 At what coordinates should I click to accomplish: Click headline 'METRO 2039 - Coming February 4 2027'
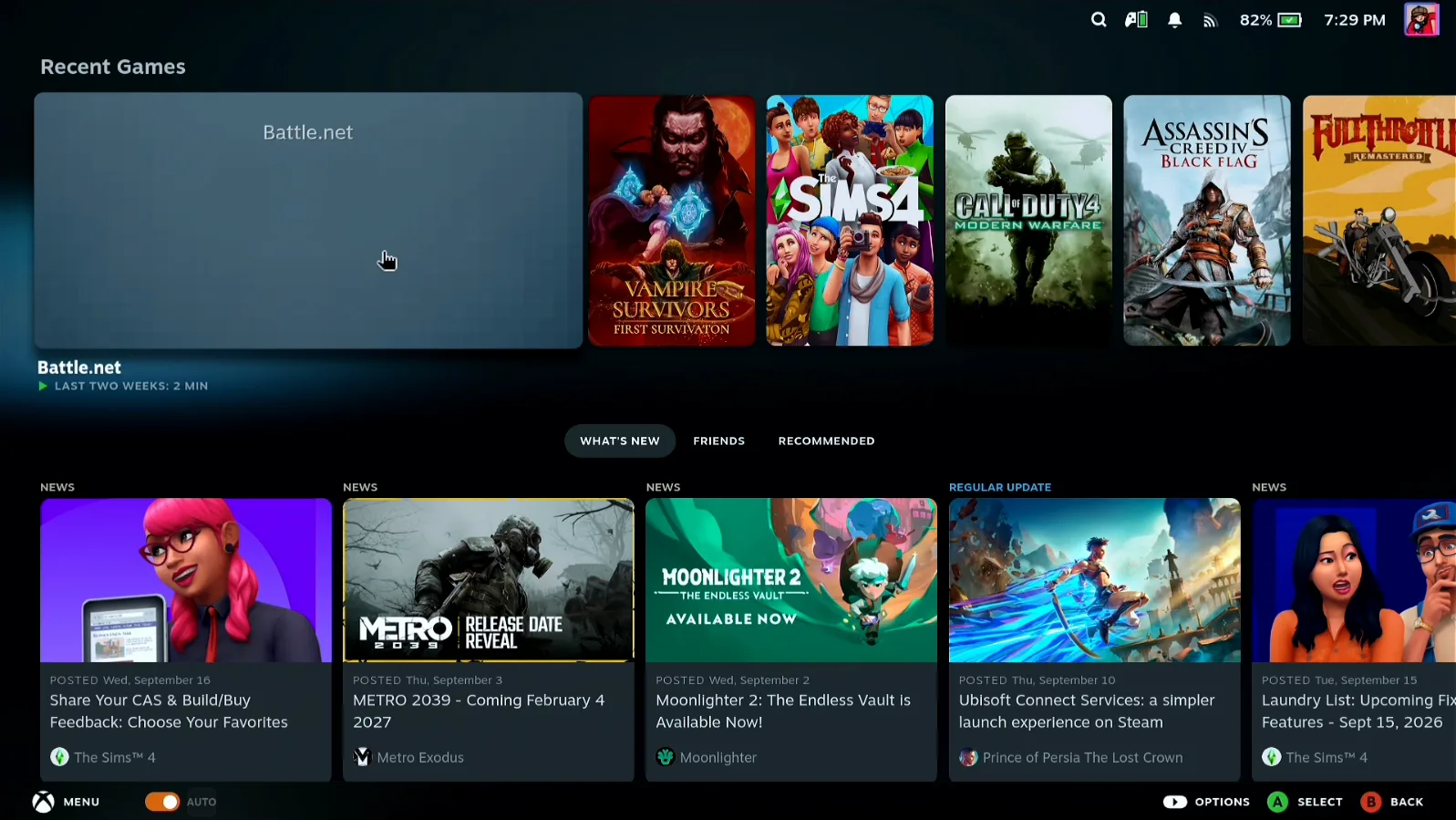pyautogui.click(x=479, y=711)
